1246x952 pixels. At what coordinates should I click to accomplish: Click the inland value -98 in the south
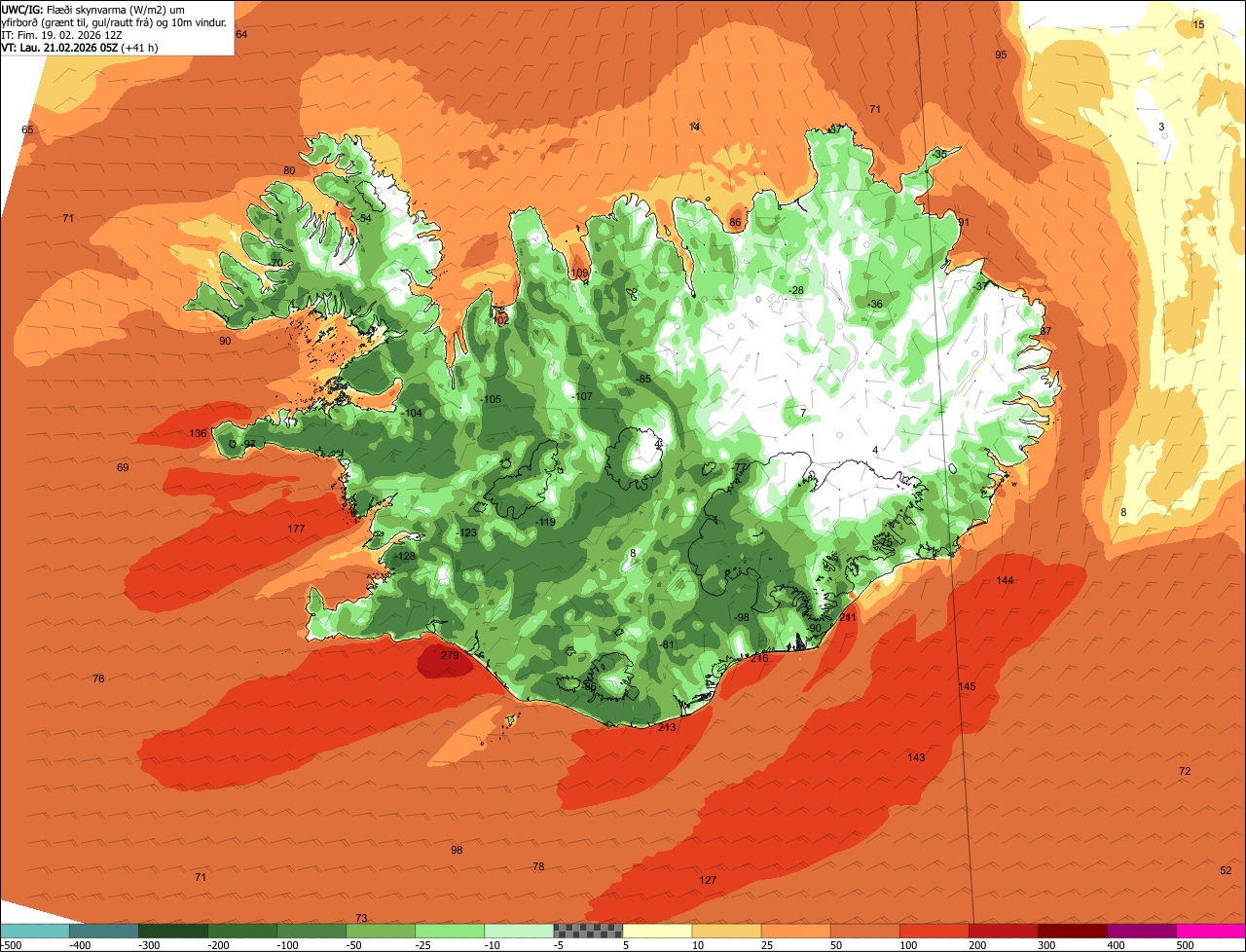(741, 618)
